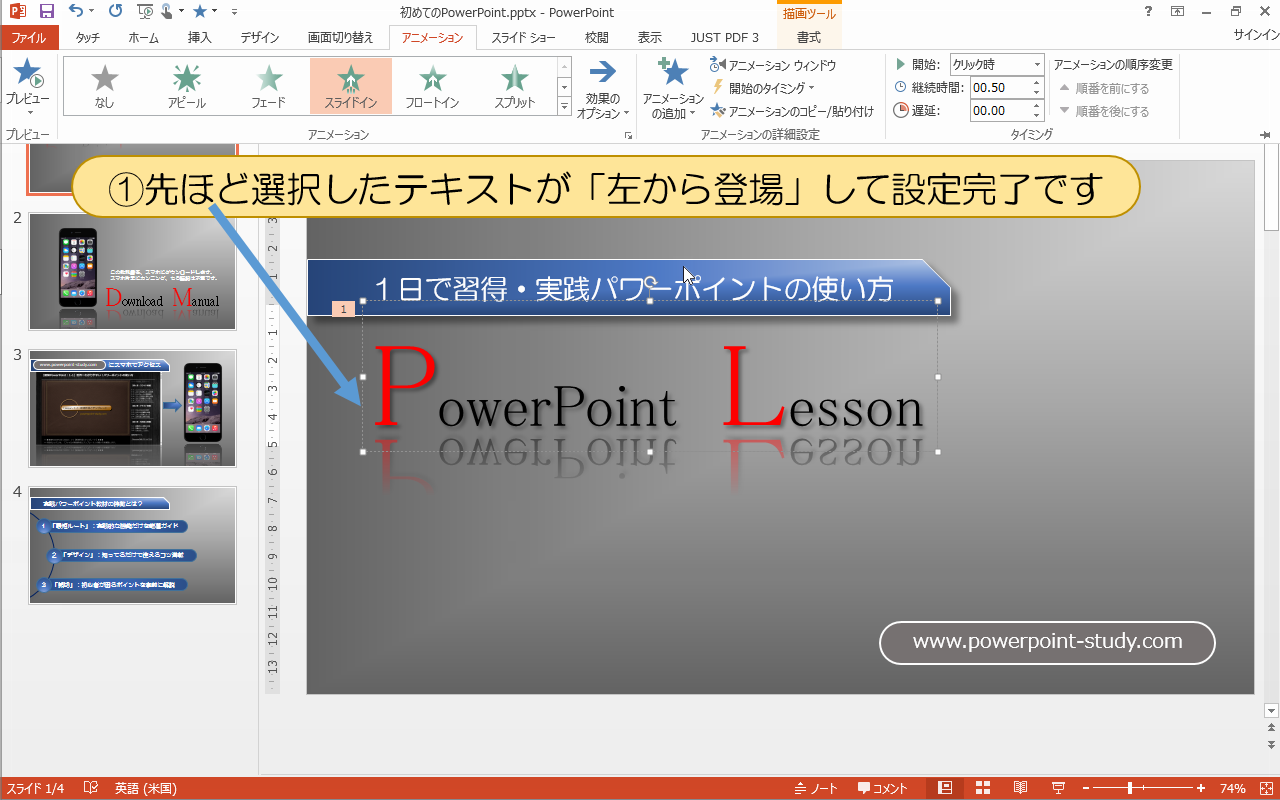Switch to the Slide Show (スライド ショー) tab
Image resolution: width=1280 pixels, height=800 pixels.
click(523, 38)
